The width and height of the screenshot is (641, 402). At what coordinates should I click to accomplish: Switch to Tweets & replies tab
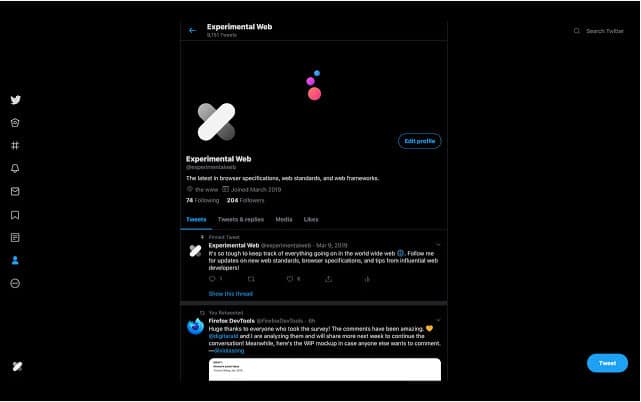(x=241, y=220)
